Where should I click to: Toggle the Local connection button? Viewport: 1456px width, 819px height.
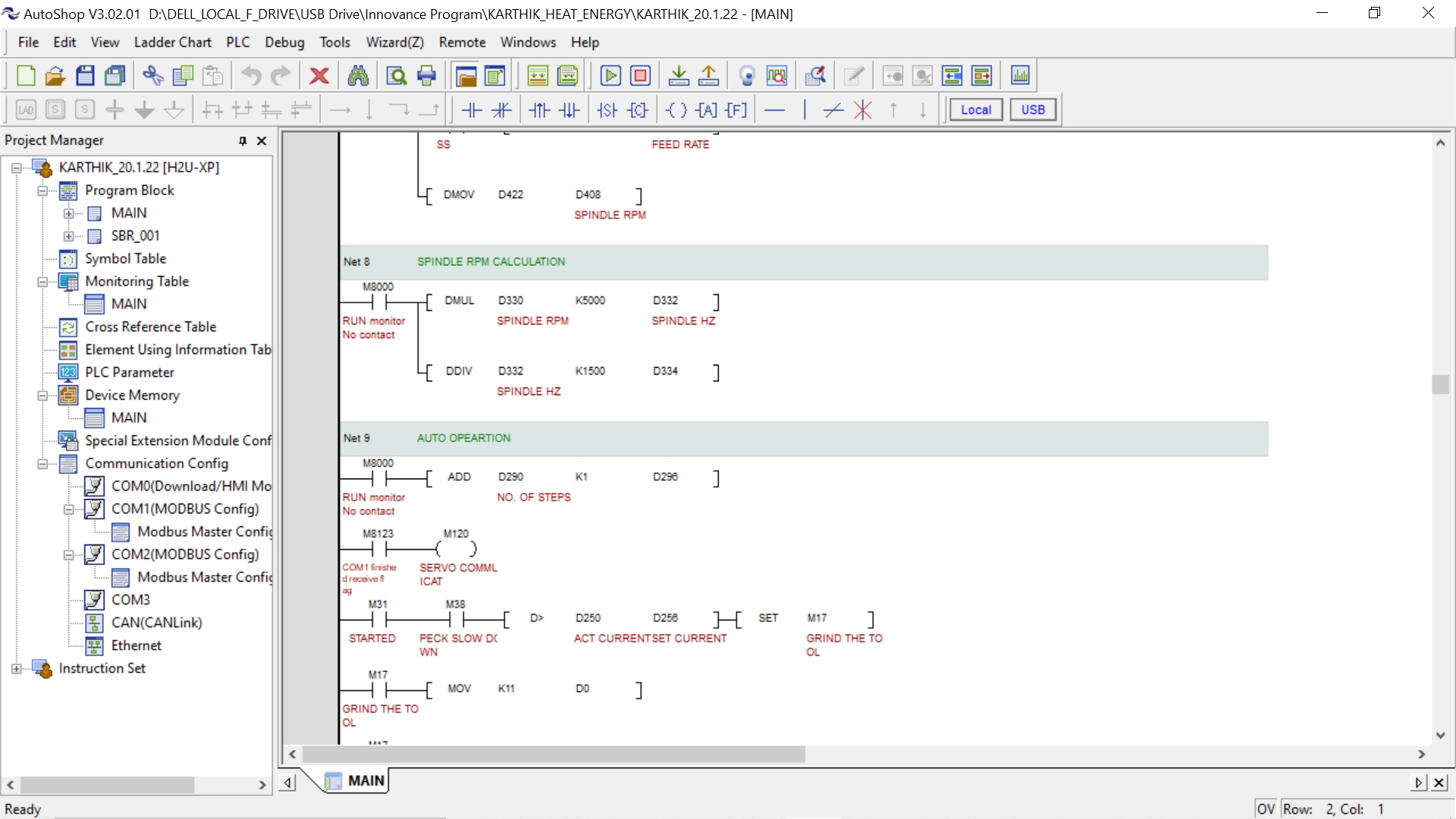975,110
